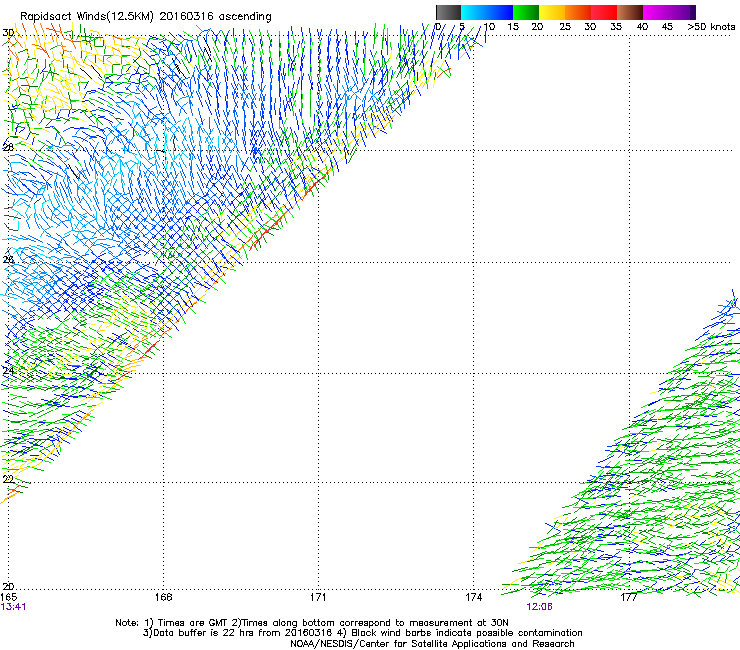Click the latitude label '26'

(x=8, y=260)
